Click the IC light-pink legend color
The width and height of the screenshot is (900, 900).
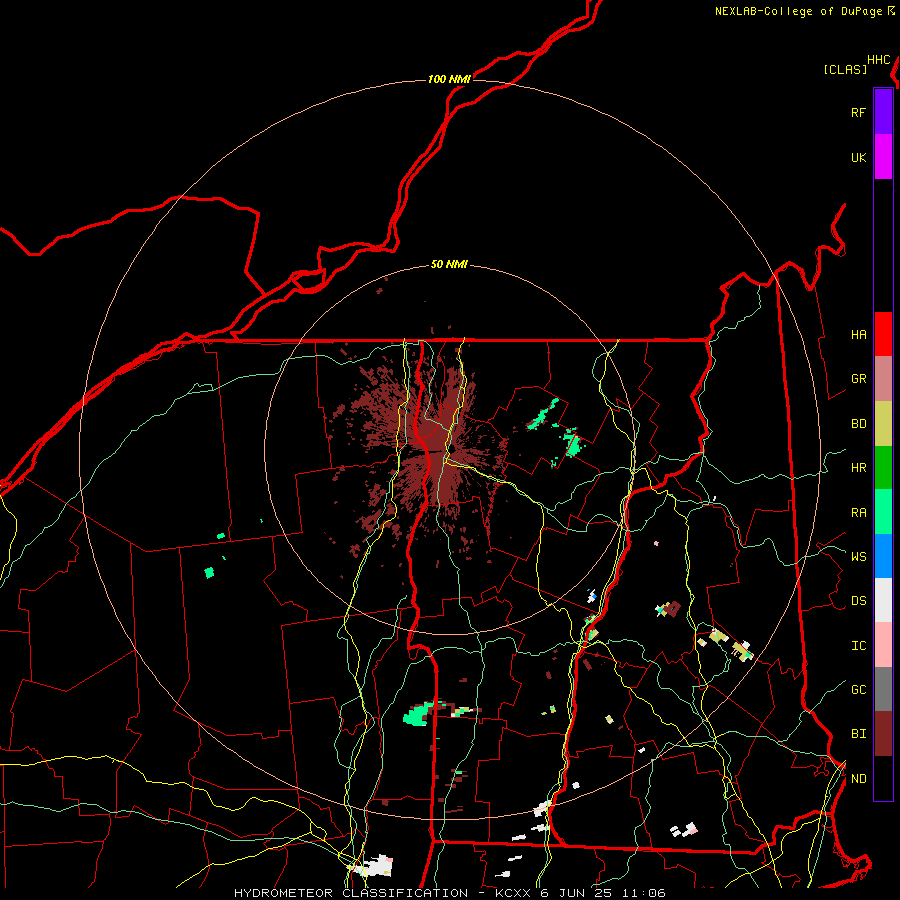click(883, 645)
